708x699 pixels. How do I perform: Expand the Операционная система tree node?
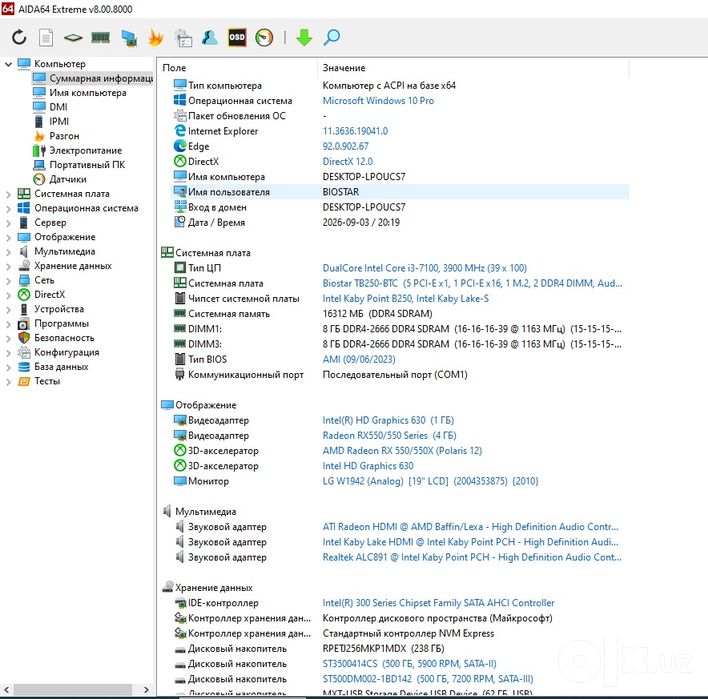pos(8,209)
